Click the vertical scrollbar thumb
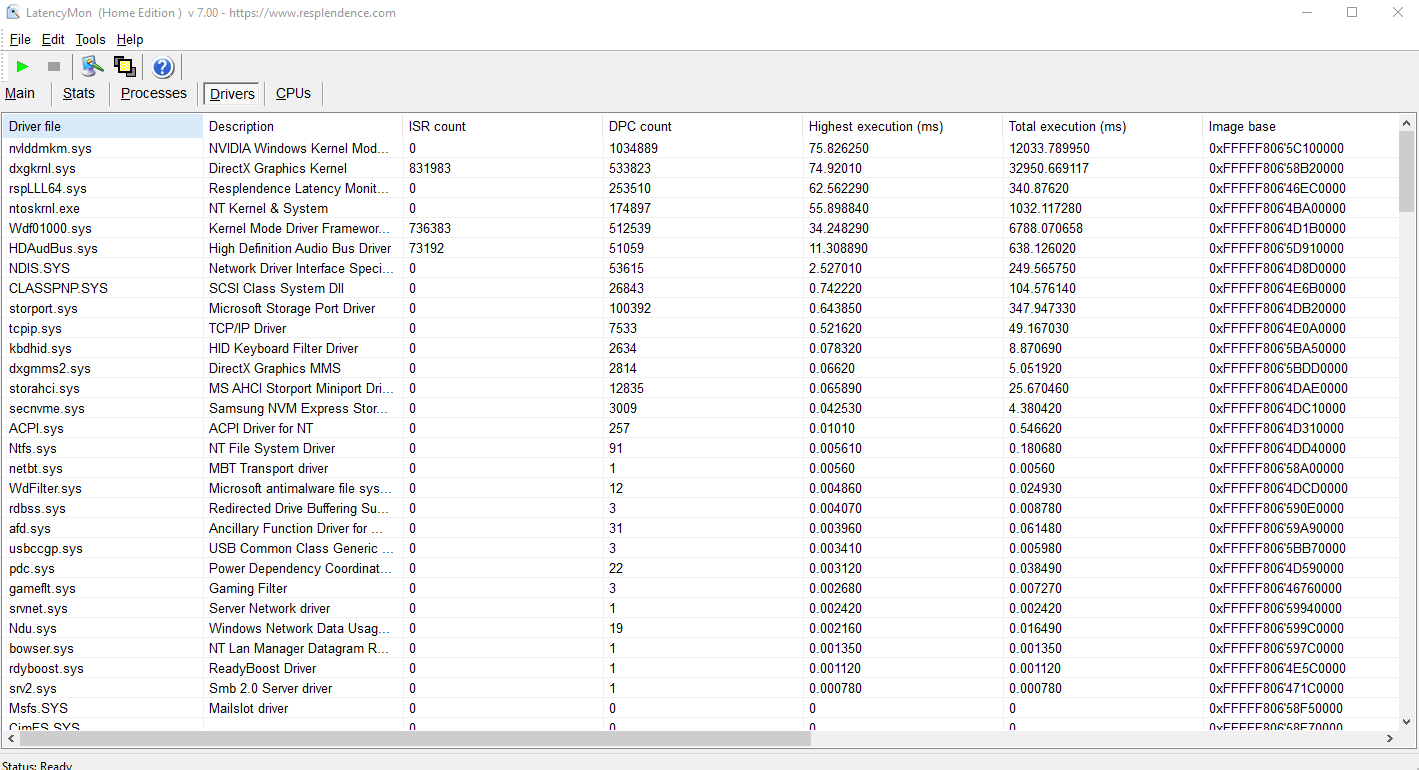 (1406, 171)
